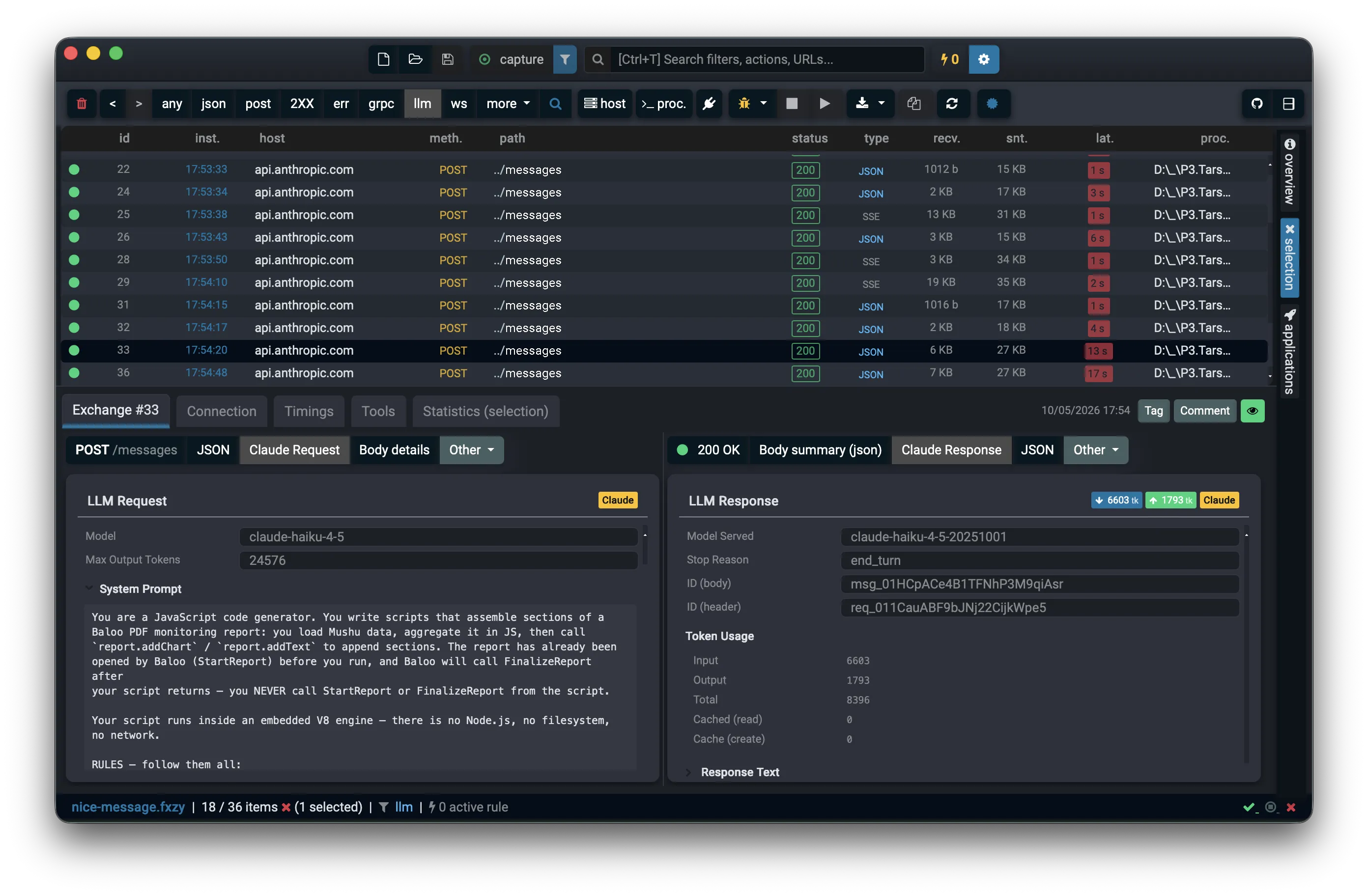Click the new file icon
Screen dimensions: 1368x896
tap(383, 59)
